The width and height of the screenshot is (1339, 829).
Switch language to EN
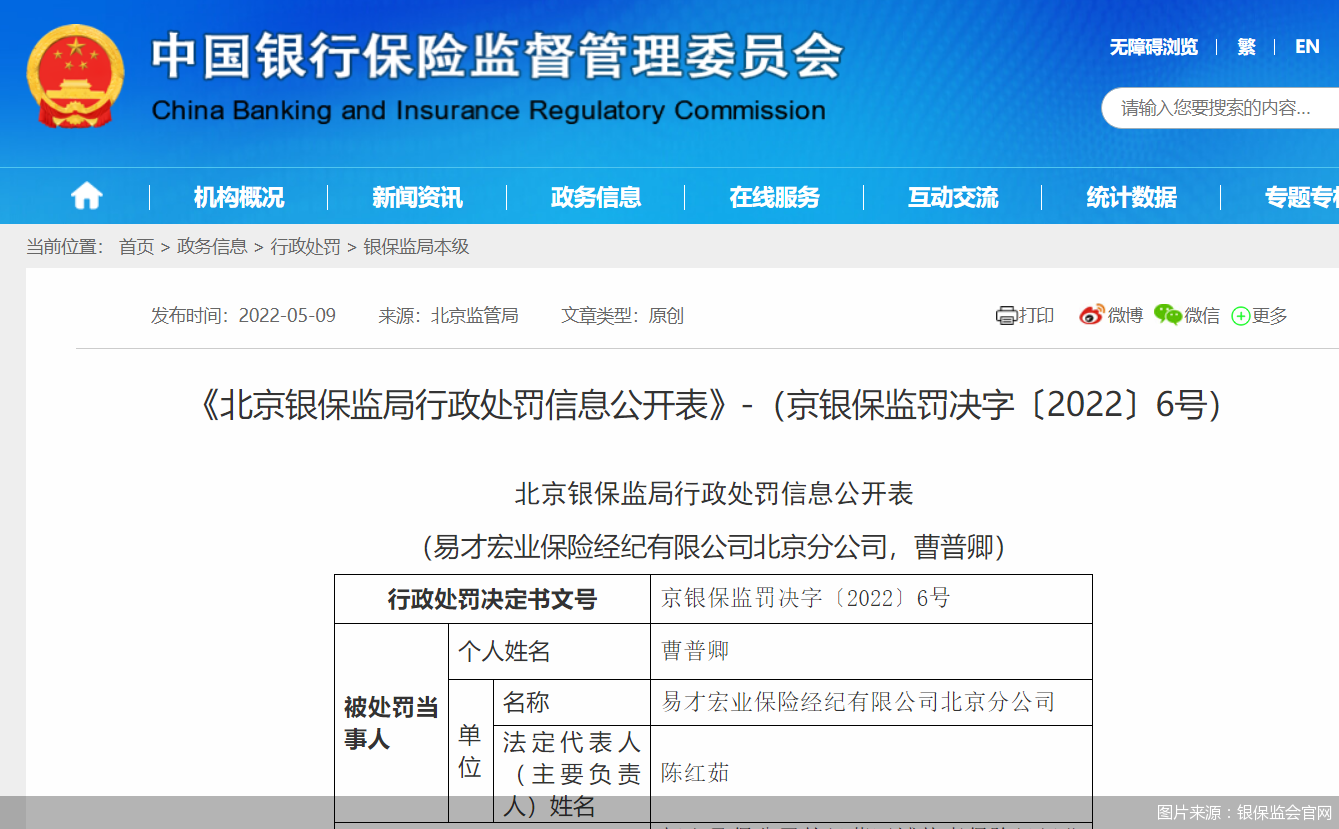1305,47
